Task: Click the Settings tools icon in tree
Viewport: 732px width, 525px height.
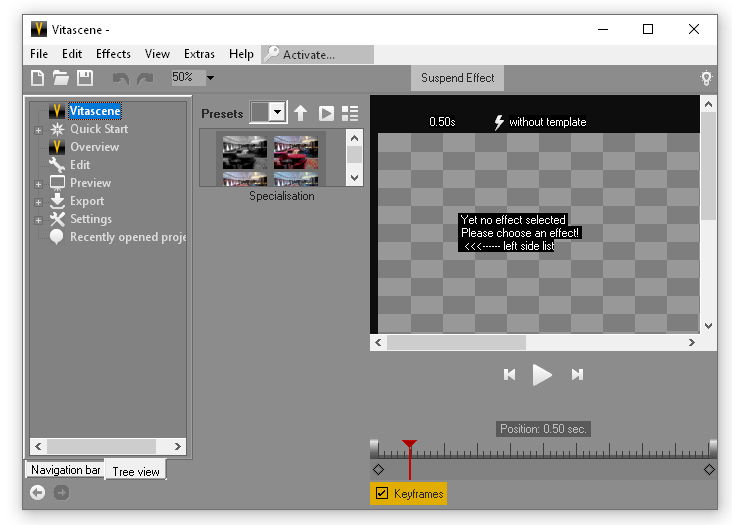Action: click(x=57, y=219)
